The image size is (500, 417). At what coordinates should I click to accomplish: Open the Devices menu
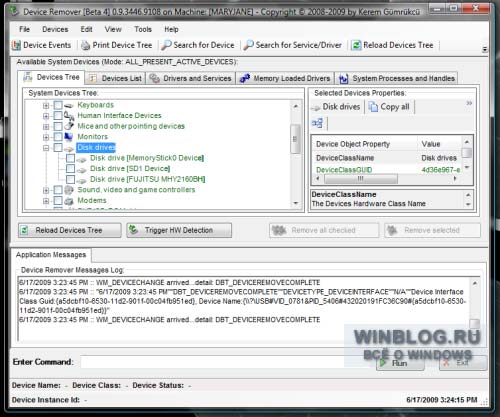click(55, 29)
